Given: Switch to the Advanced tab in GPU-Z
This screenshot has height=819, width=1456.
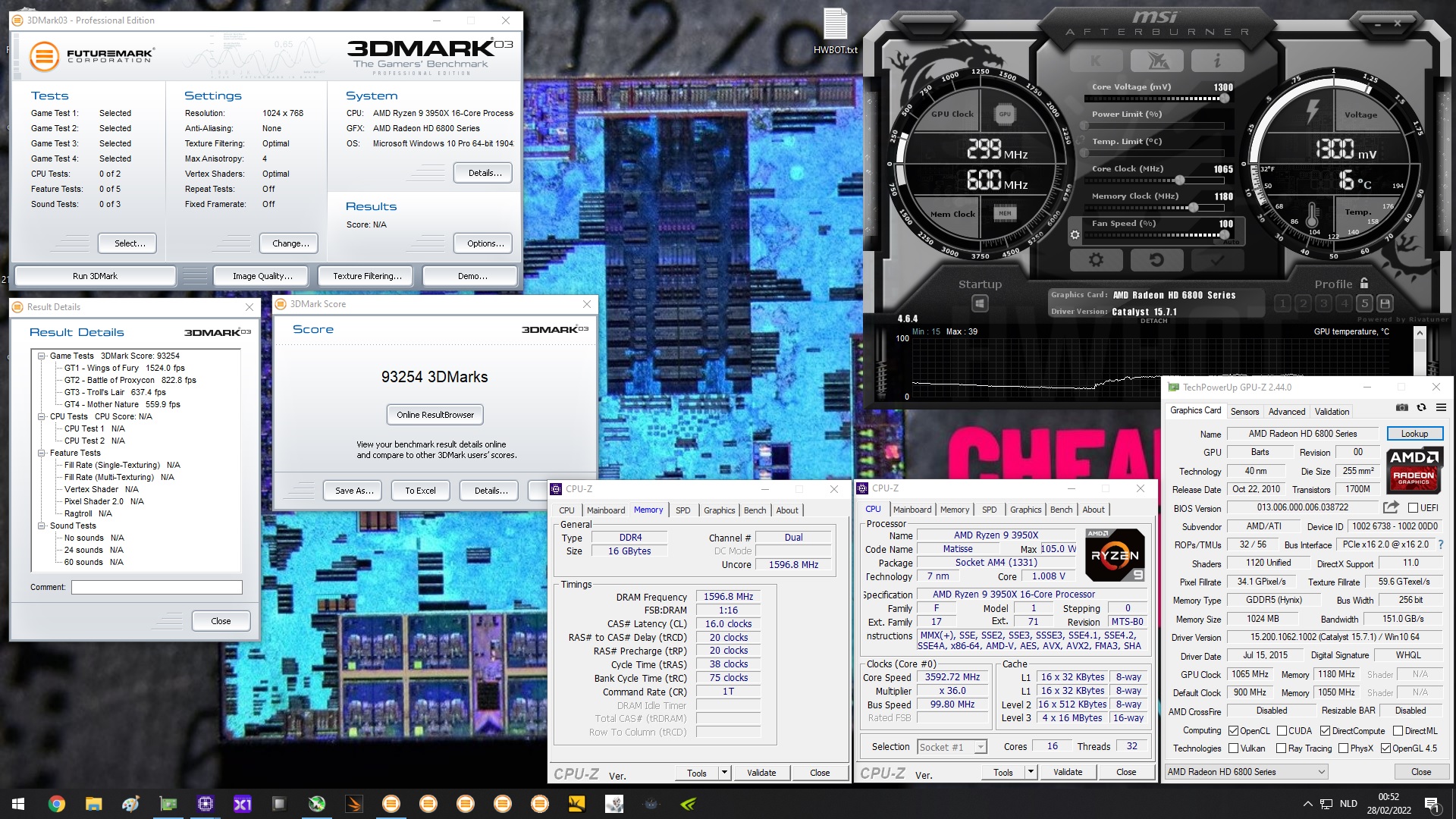Looking at the screenshot, I should click(x=1287, y=412).
